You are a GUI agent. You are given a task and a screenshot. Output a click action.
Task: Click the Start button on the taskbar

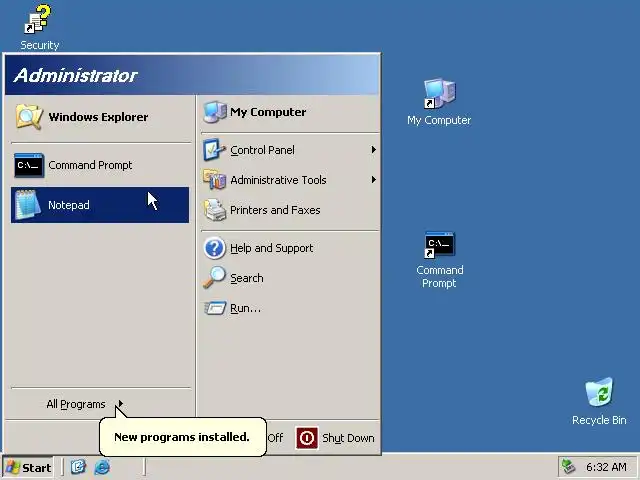28,467
